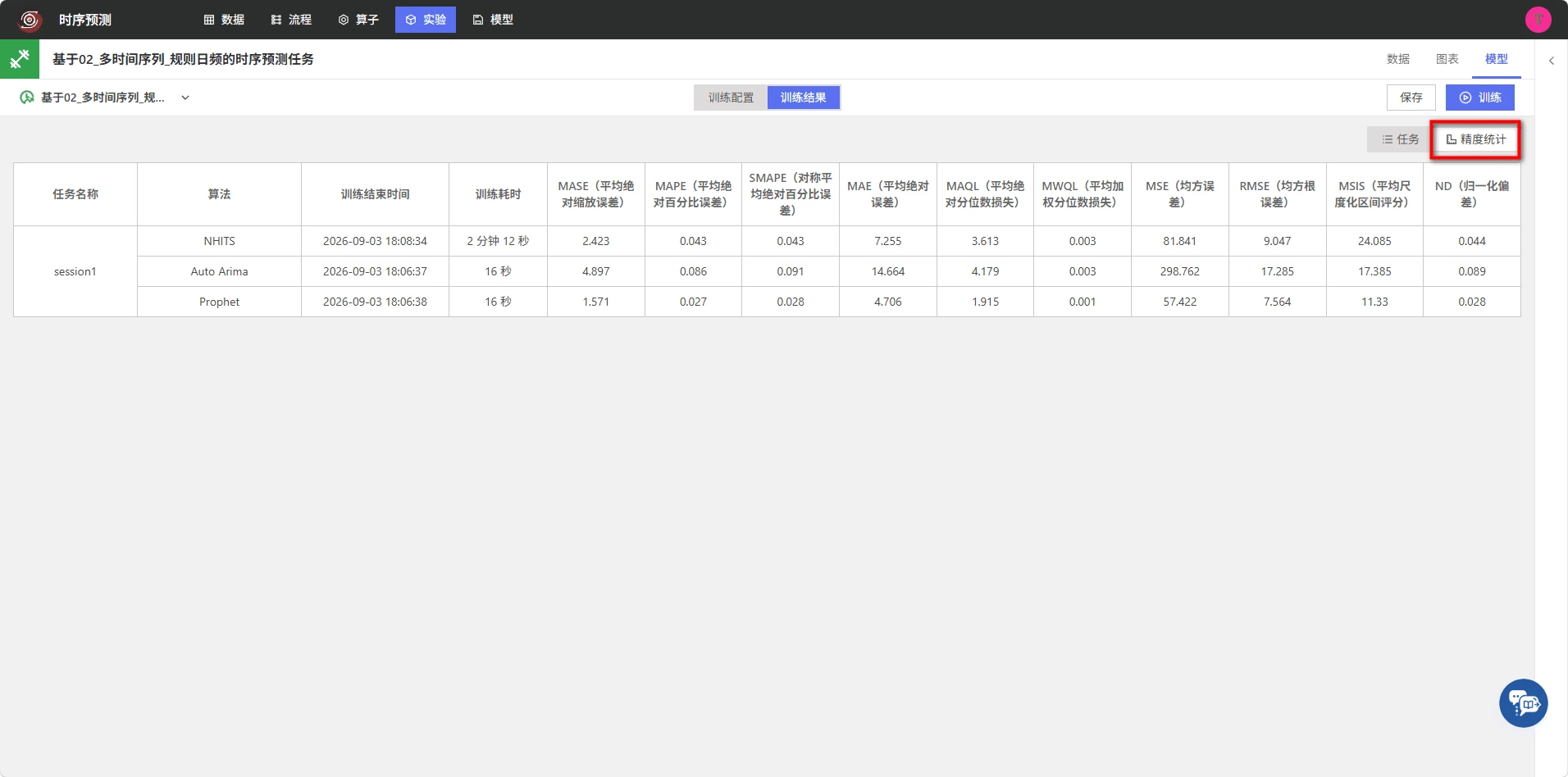This screenshot has width=1568, height=777.
Task: Select the 实验 menu in the top bar
Action: [426, 20]
